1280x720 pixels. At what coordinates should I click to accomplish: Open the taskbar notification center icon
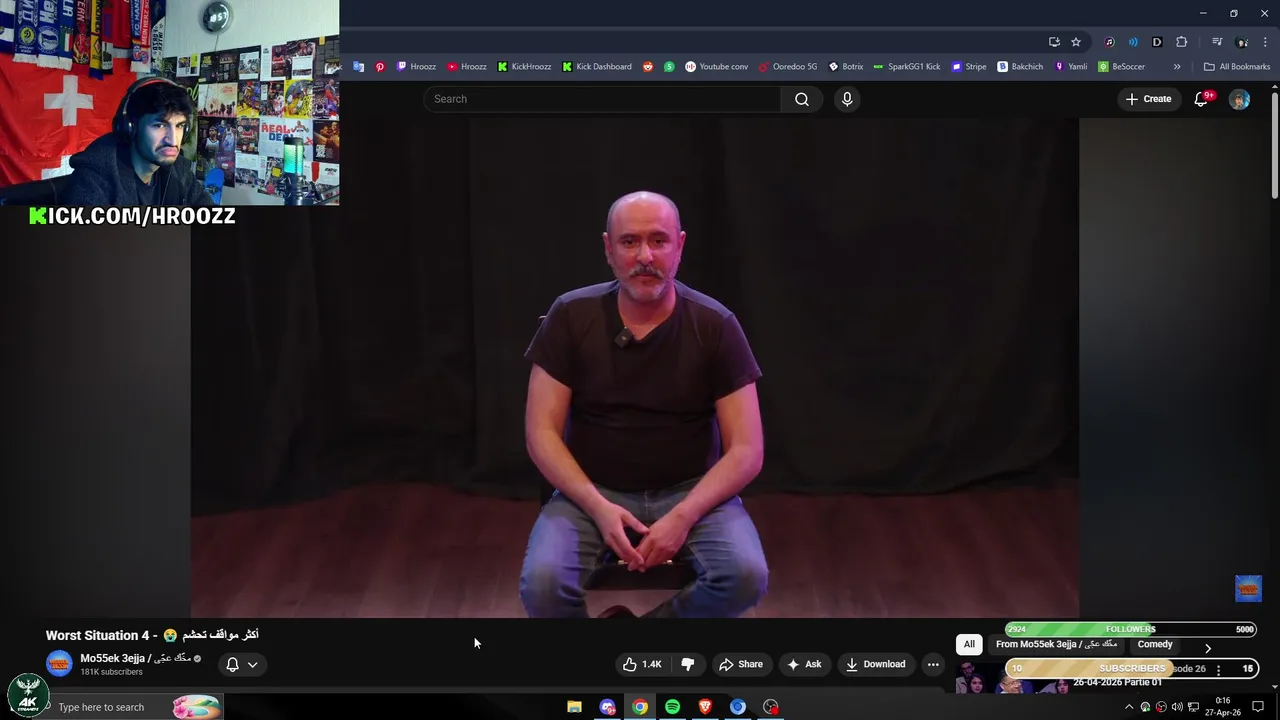pyautogui.click(x=1258, y=707)
